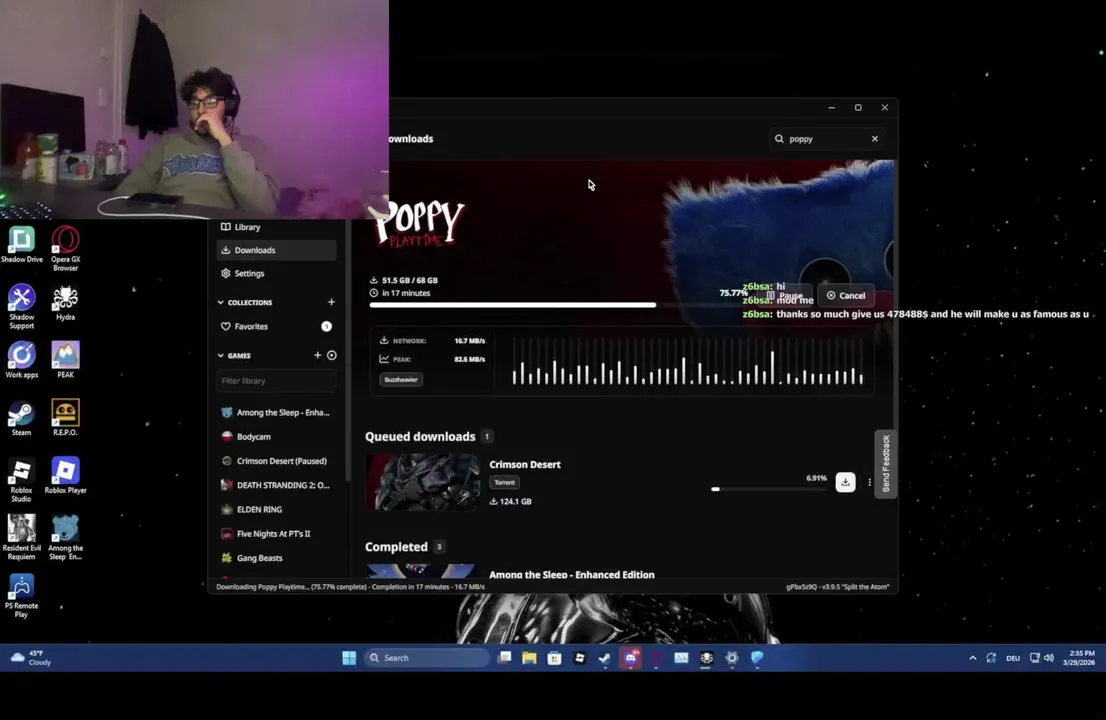Select ELDEN RING in games list

[x=276, y=509]
